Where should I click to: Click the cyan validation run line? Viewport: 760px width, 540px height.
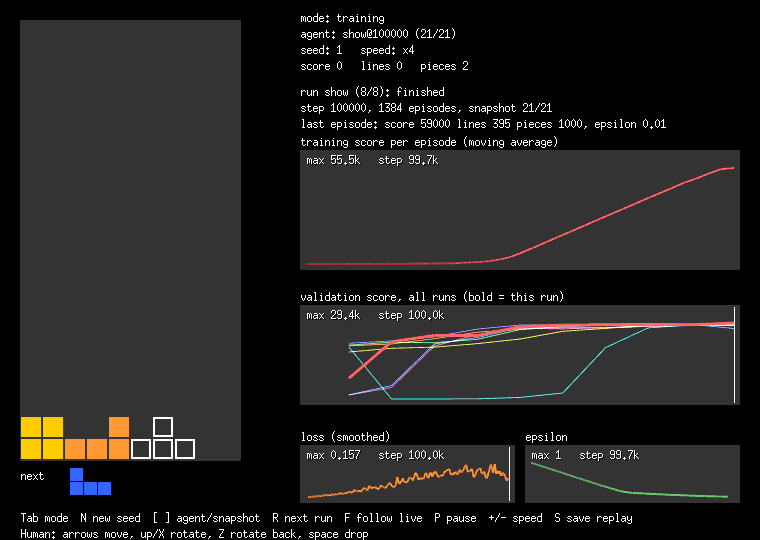(584, 370)
